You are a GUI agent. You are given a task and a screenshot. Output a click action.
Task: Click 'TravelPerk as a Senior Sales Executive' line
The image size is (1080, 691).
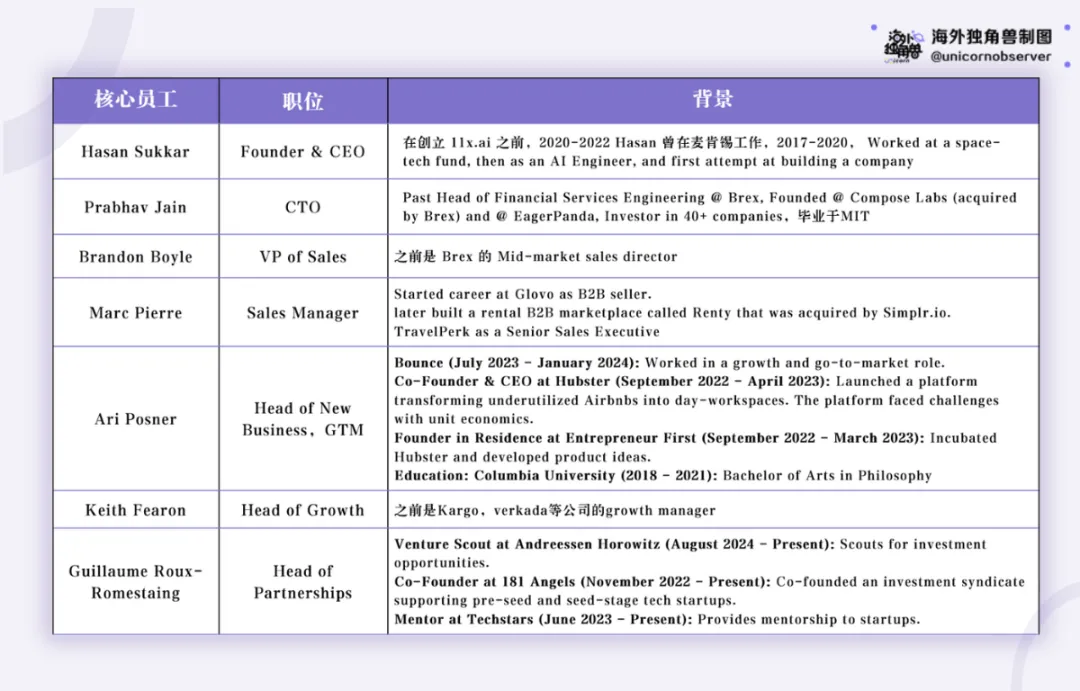(x=527, y=331)
